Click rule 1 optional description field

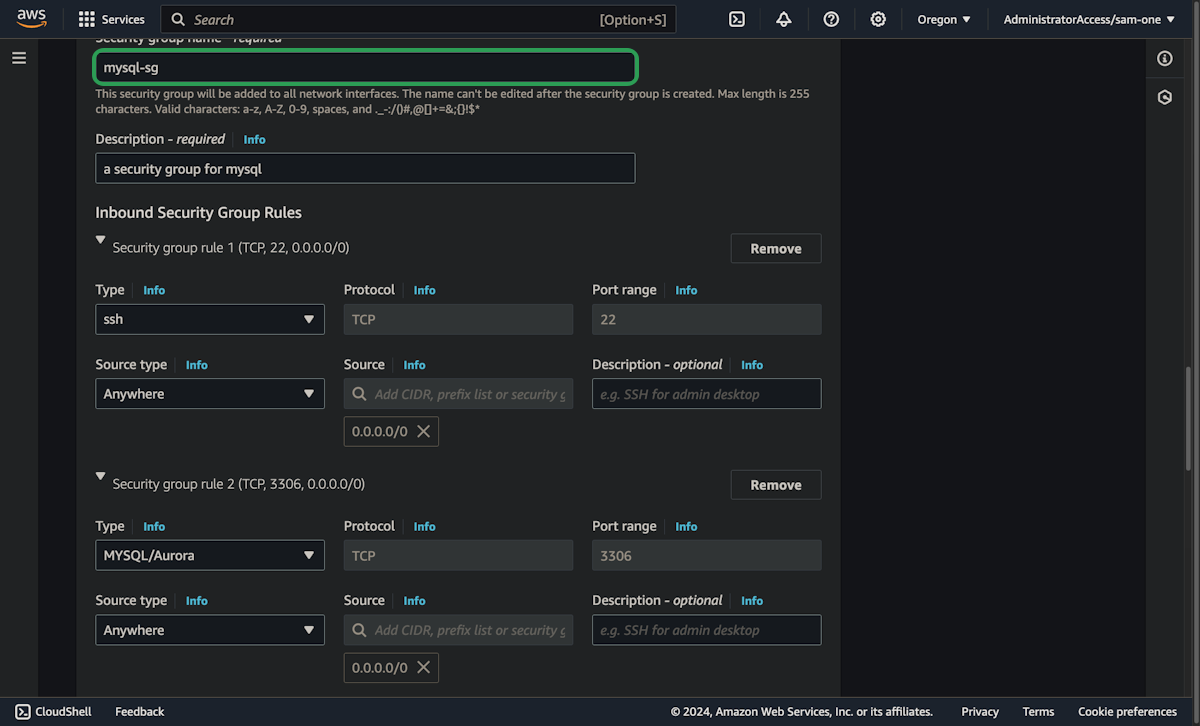707,394
